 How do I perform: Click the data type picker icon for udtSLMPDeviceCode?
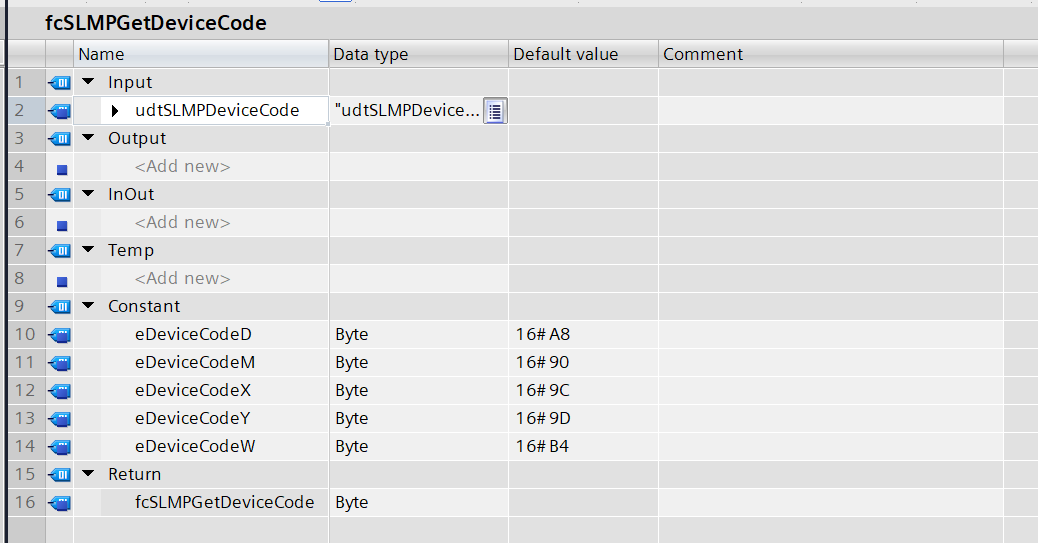pos(495,111)
